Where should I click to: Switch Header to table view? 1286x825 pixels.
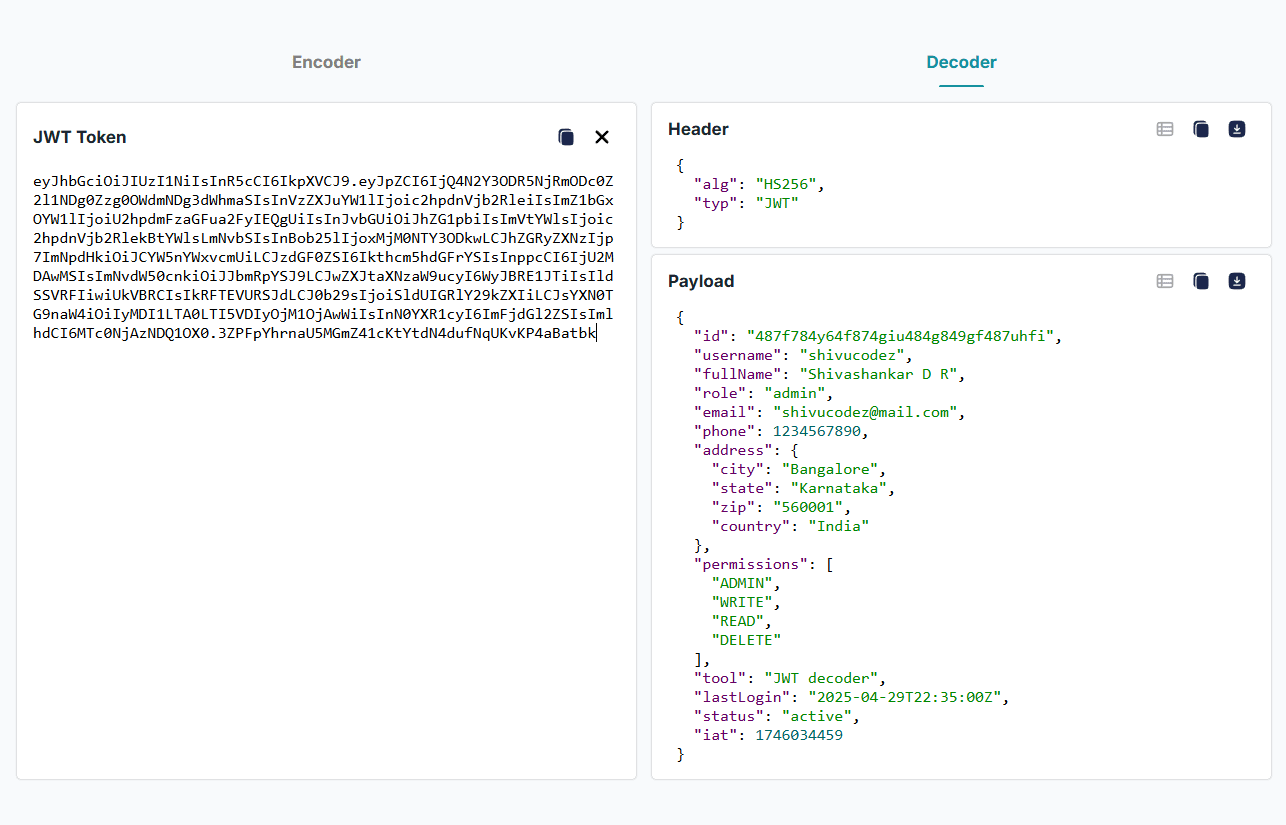[1165, 129]
